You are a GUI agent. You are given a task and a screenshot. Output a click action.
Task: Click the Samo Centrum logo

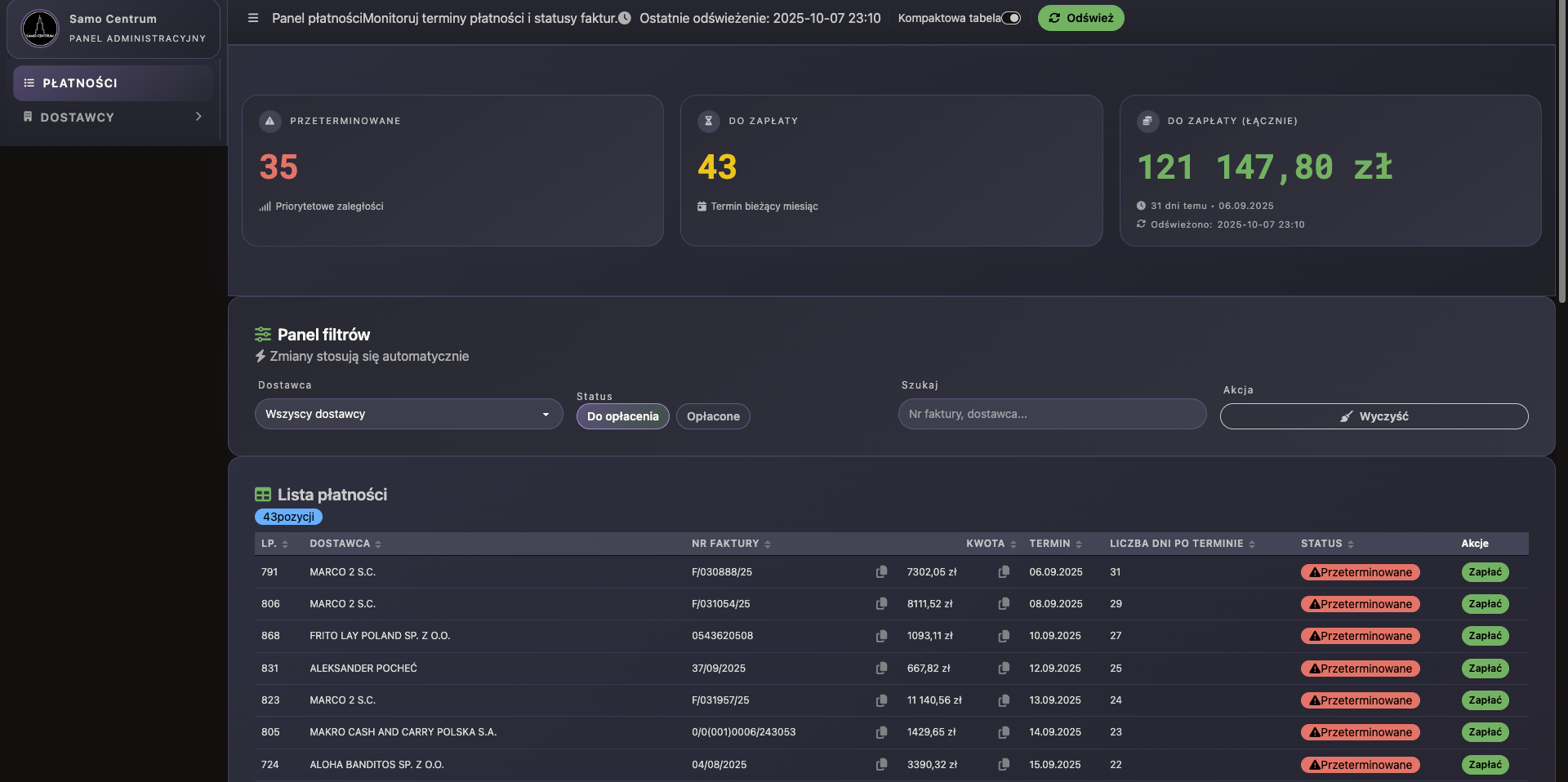coord(40,29)
